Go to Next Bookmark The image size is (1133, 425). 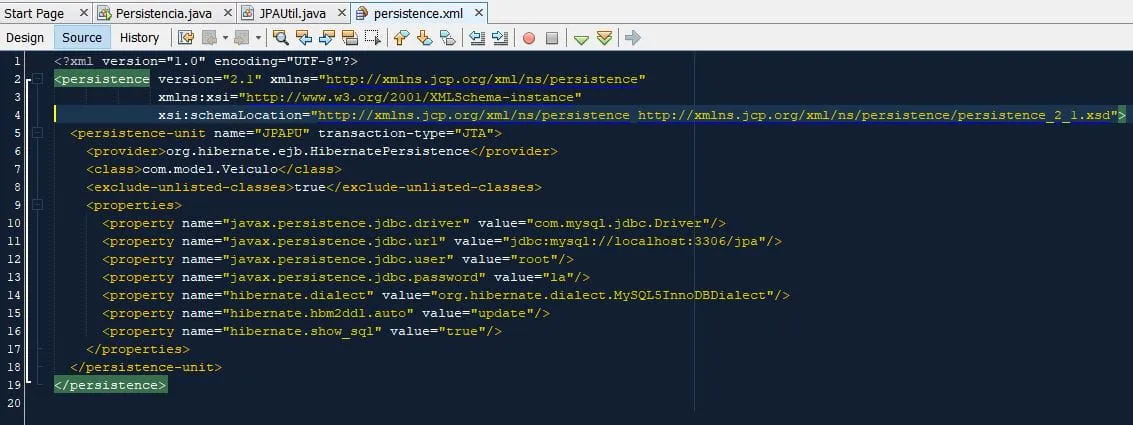[424, 38]
